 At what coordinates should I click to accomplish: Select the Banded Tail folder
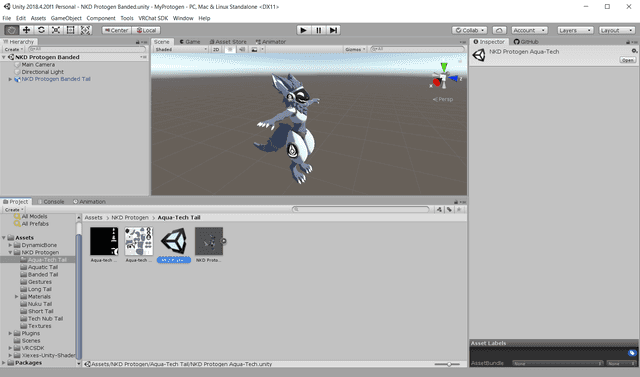[43, 275]
